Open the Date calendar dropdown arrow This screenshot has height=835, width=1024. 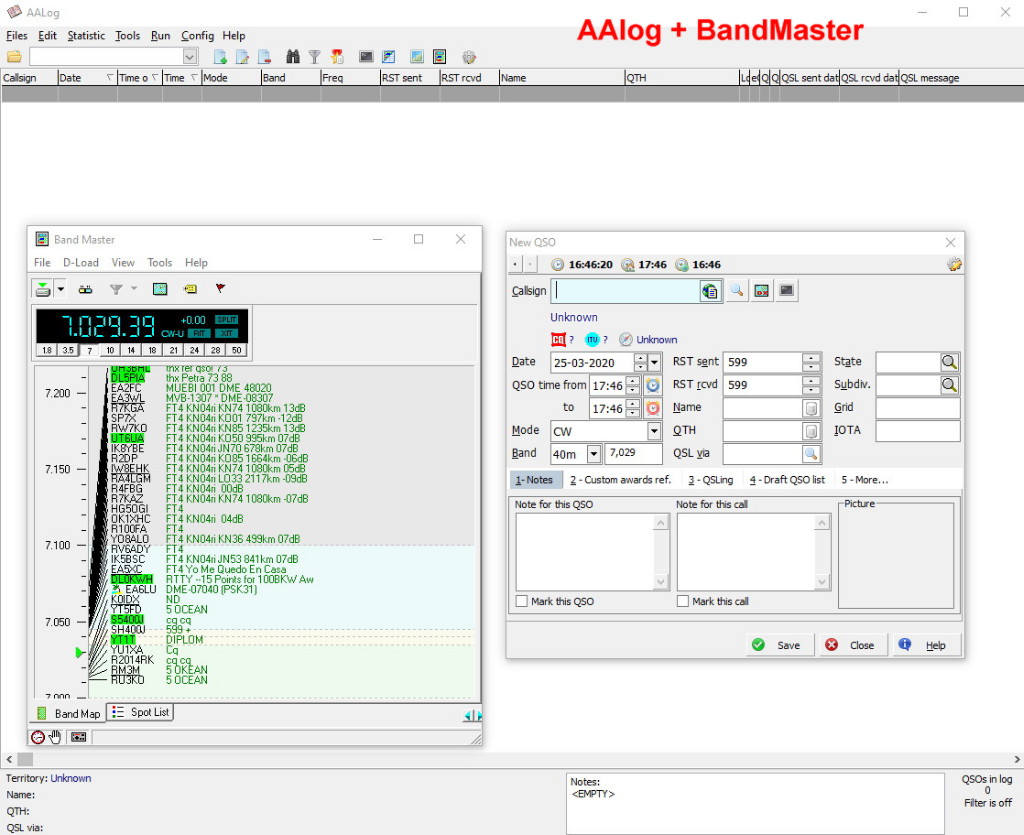[654, 362]
